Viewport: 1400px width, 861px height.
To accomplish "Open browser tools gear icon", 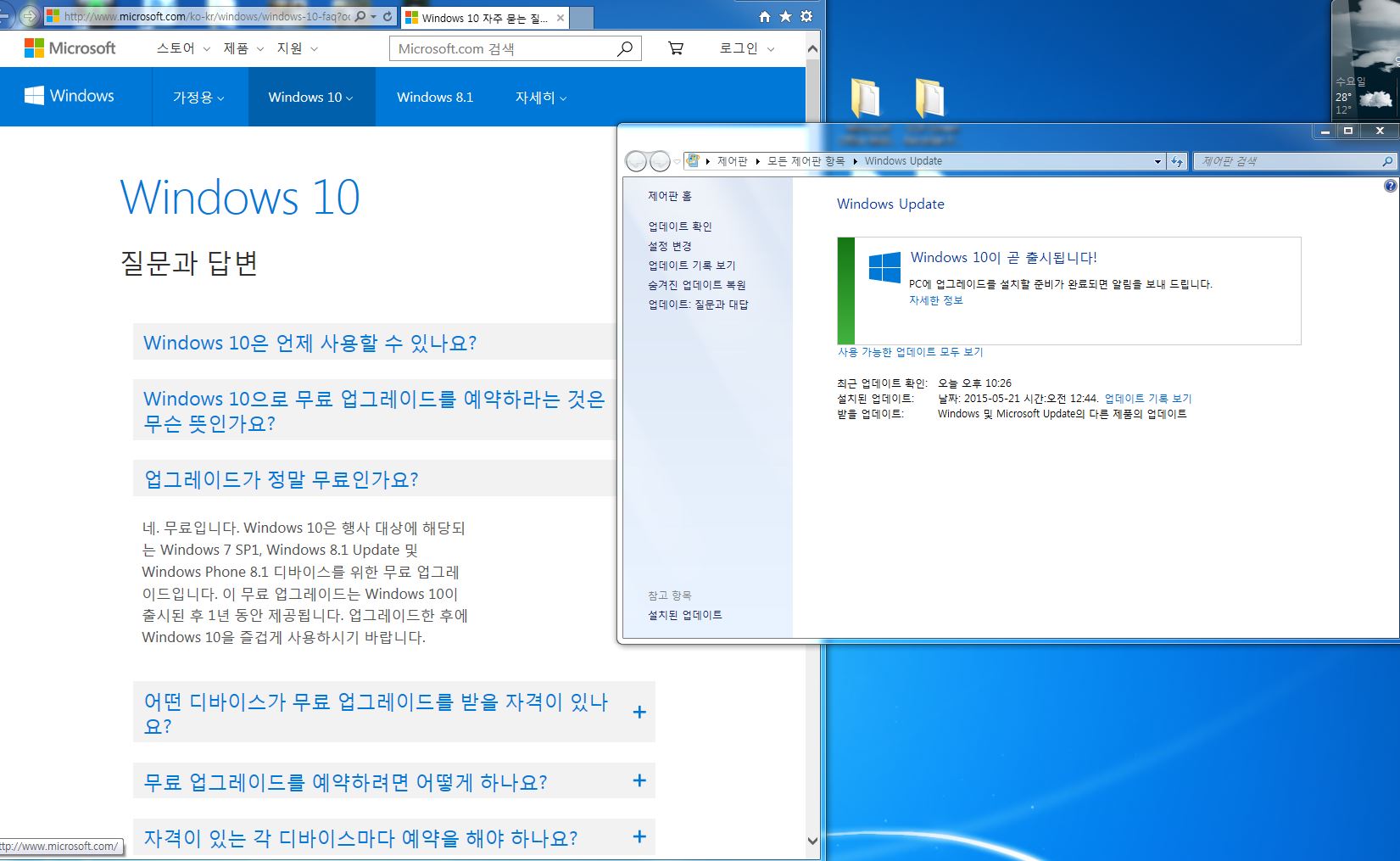I will click(x=806, y=16).
